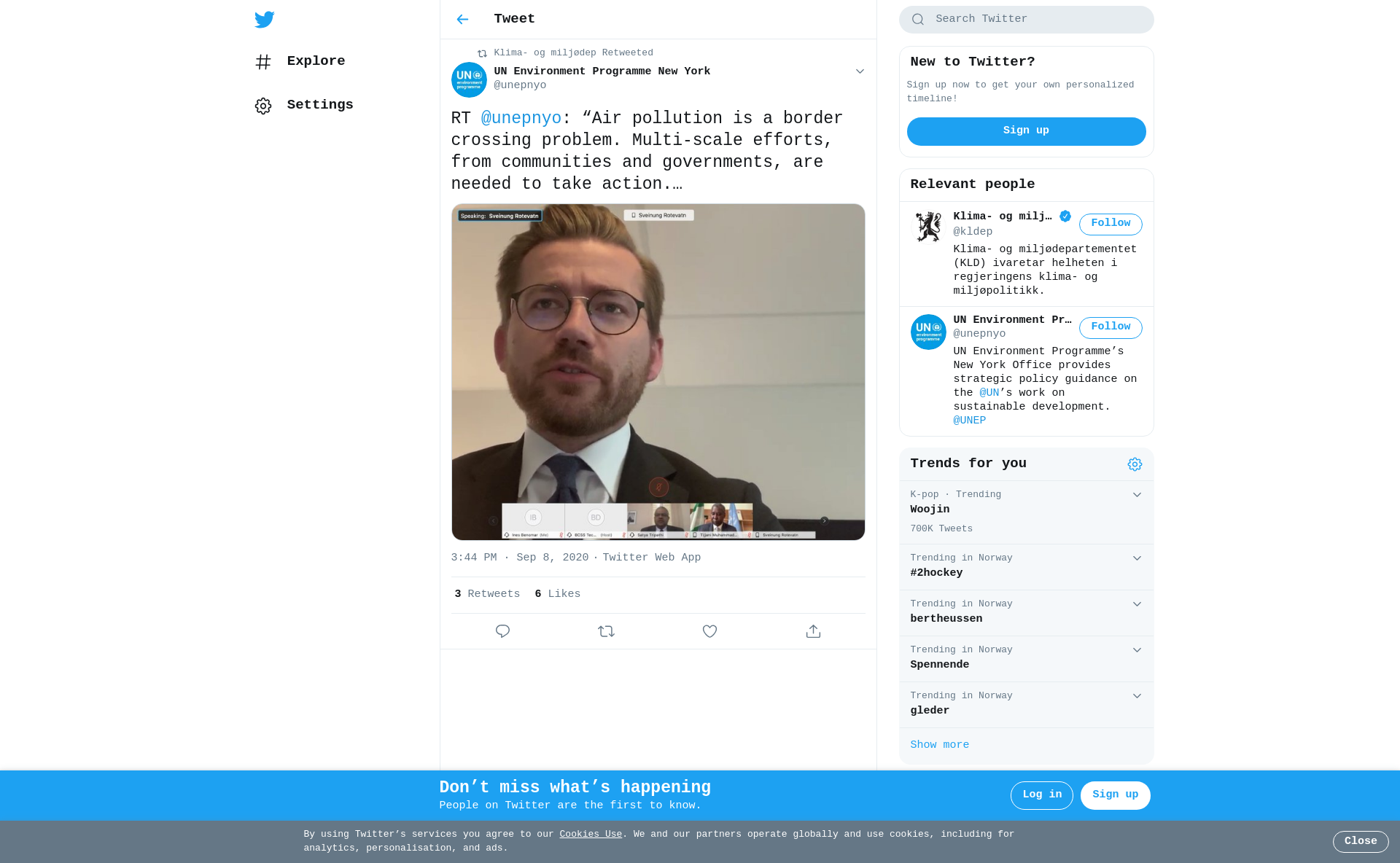The height and width of the screenshot is (863, 1400).
Task: Click the @unepnyo mention in tweet text
Action: click(x=521, y=119)
